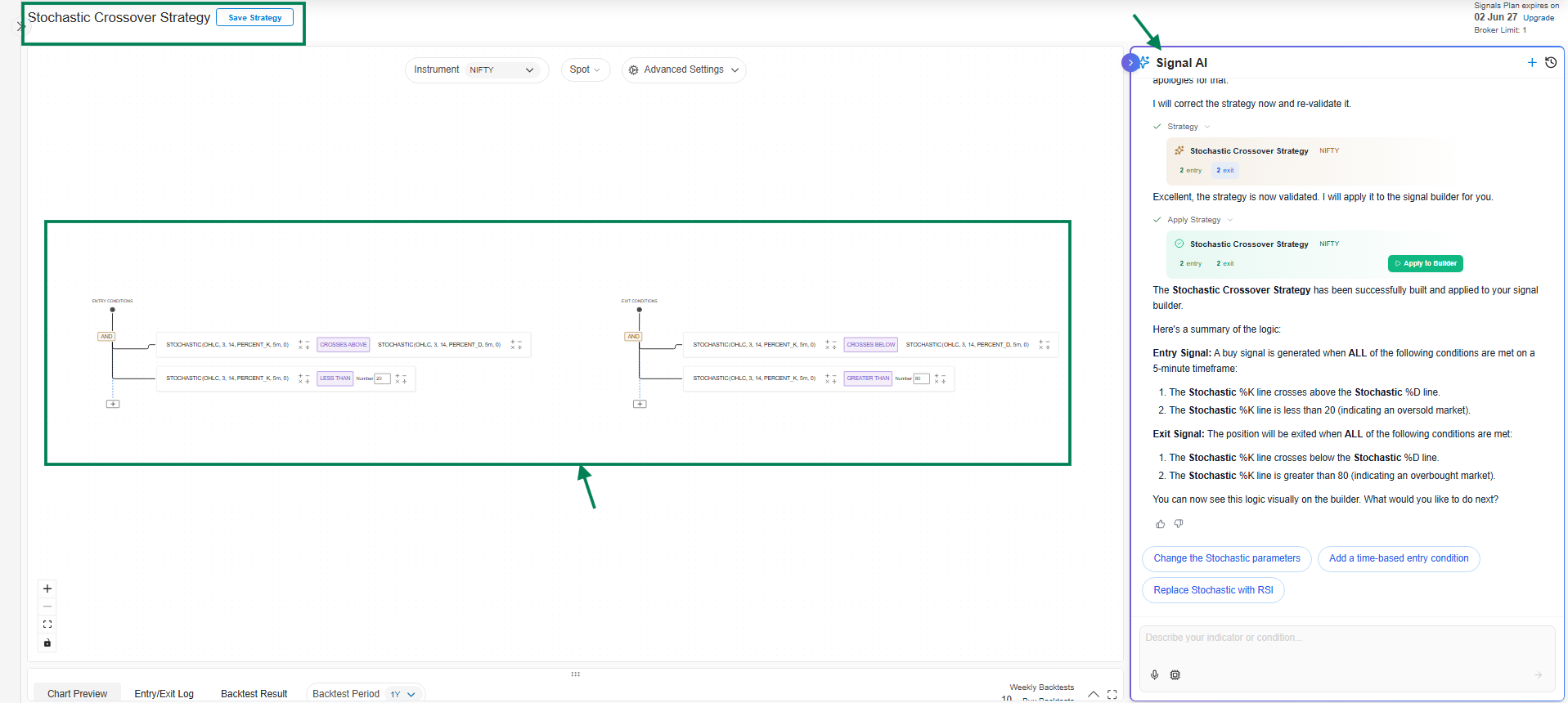Open the Backtest Period 1Y dropdown
The width and height of the screenshot is (1568, 703).
click(x=402, y=694)
